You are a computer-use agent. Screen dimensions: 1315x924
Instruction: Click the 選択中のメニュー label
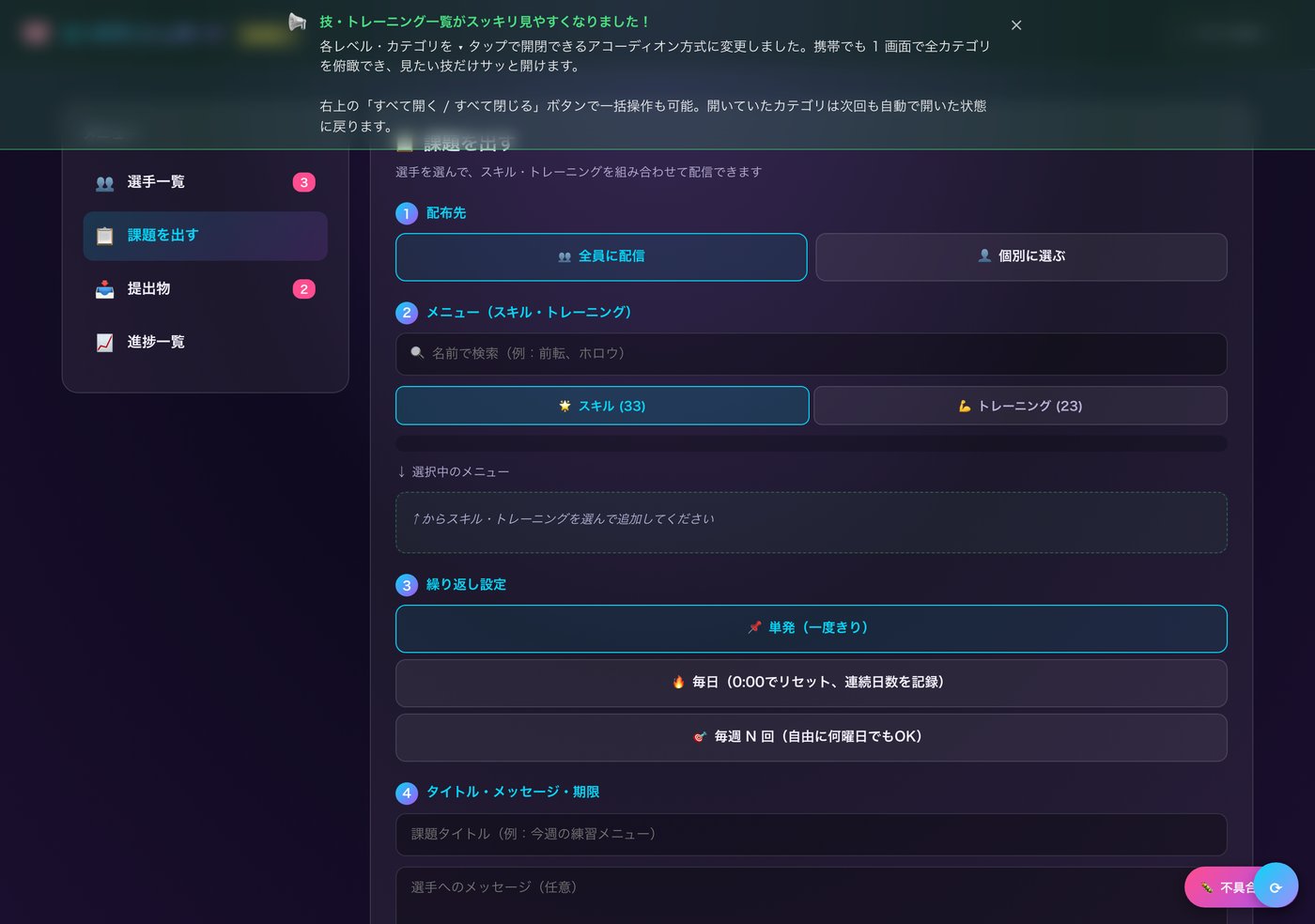click(453, 471)
